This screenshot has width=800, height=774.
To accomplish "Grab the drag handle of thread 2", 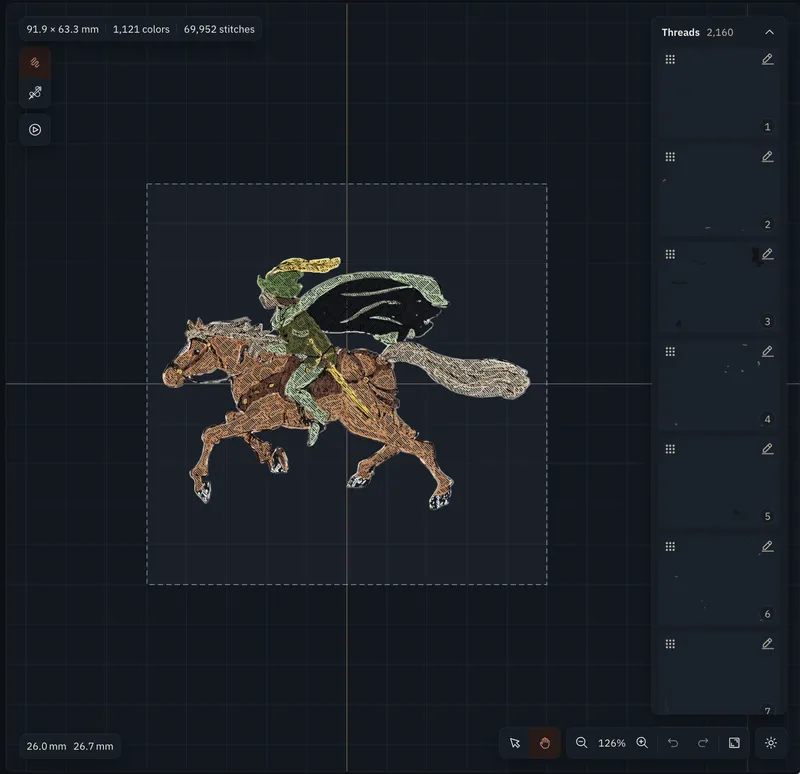I will point(670,157).
